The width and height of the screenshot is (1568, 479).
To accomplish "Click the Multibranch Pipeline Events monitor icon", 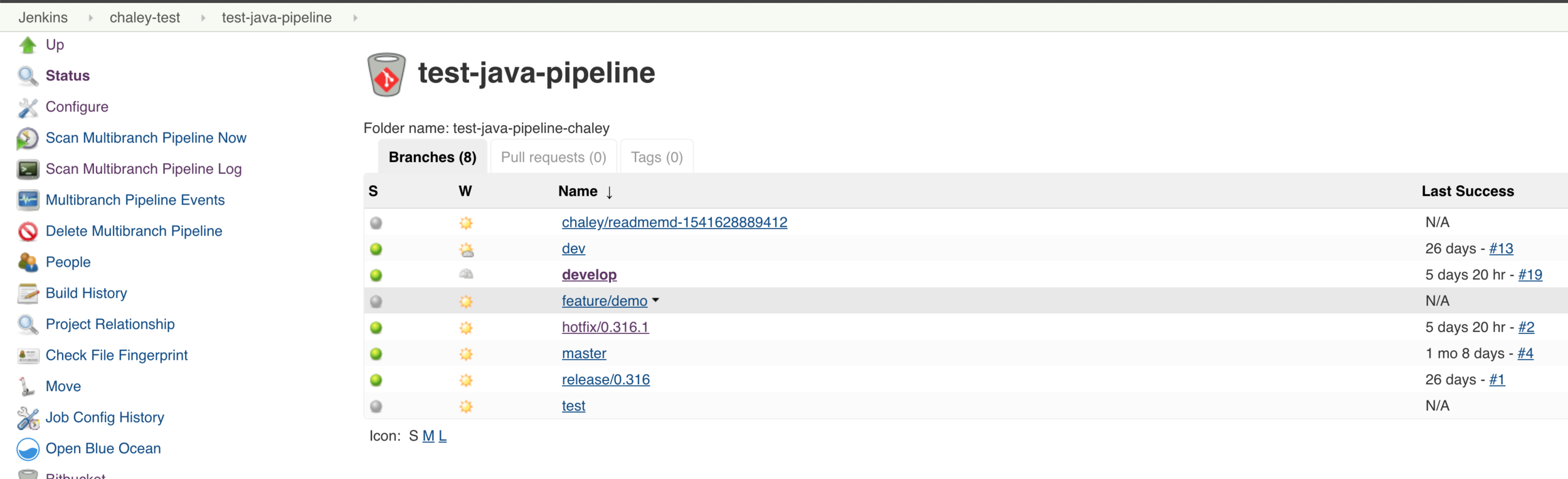I will (28, 200).
